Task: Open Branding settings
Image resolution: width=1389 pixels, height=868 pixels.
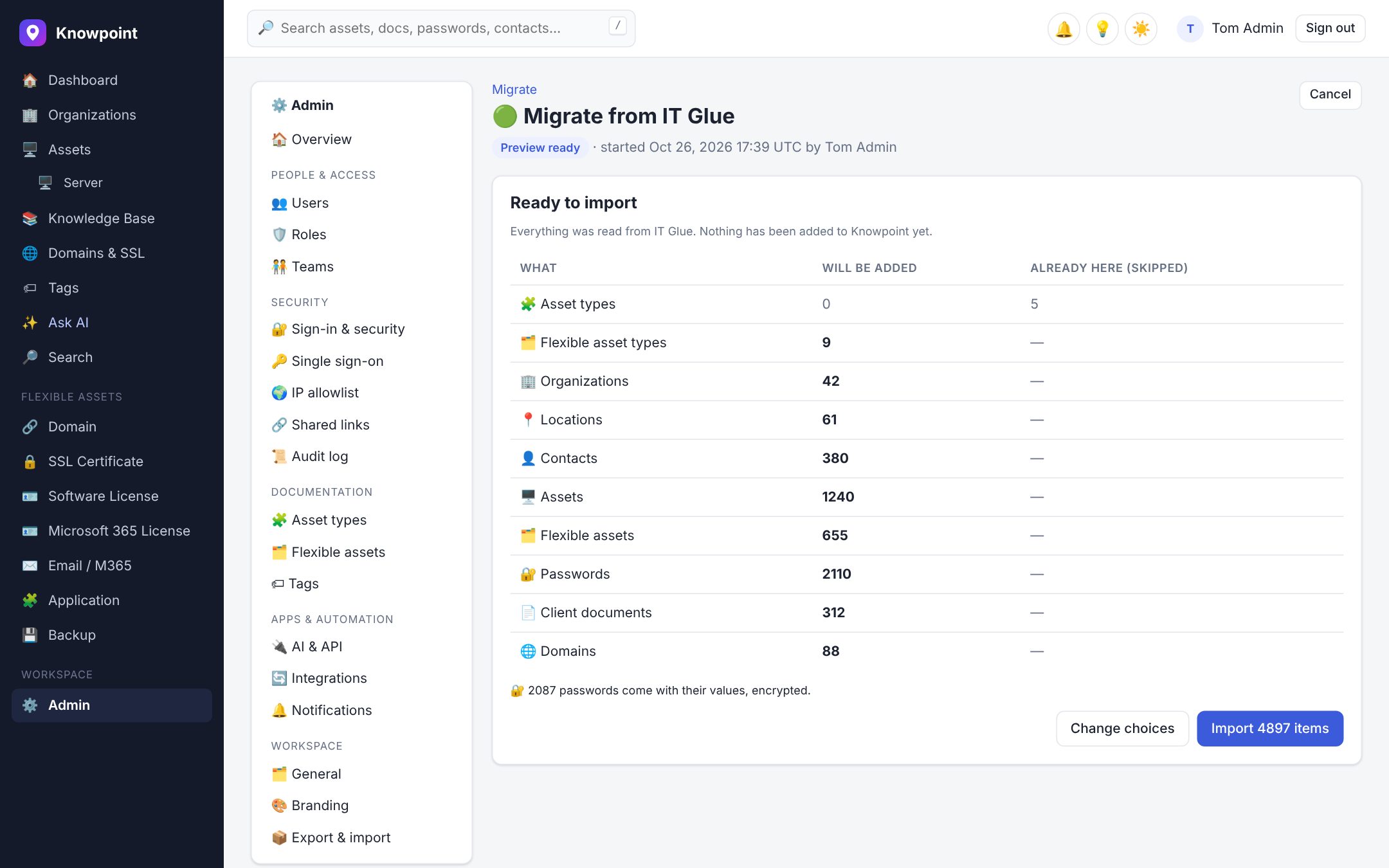Action: point(361,806)
